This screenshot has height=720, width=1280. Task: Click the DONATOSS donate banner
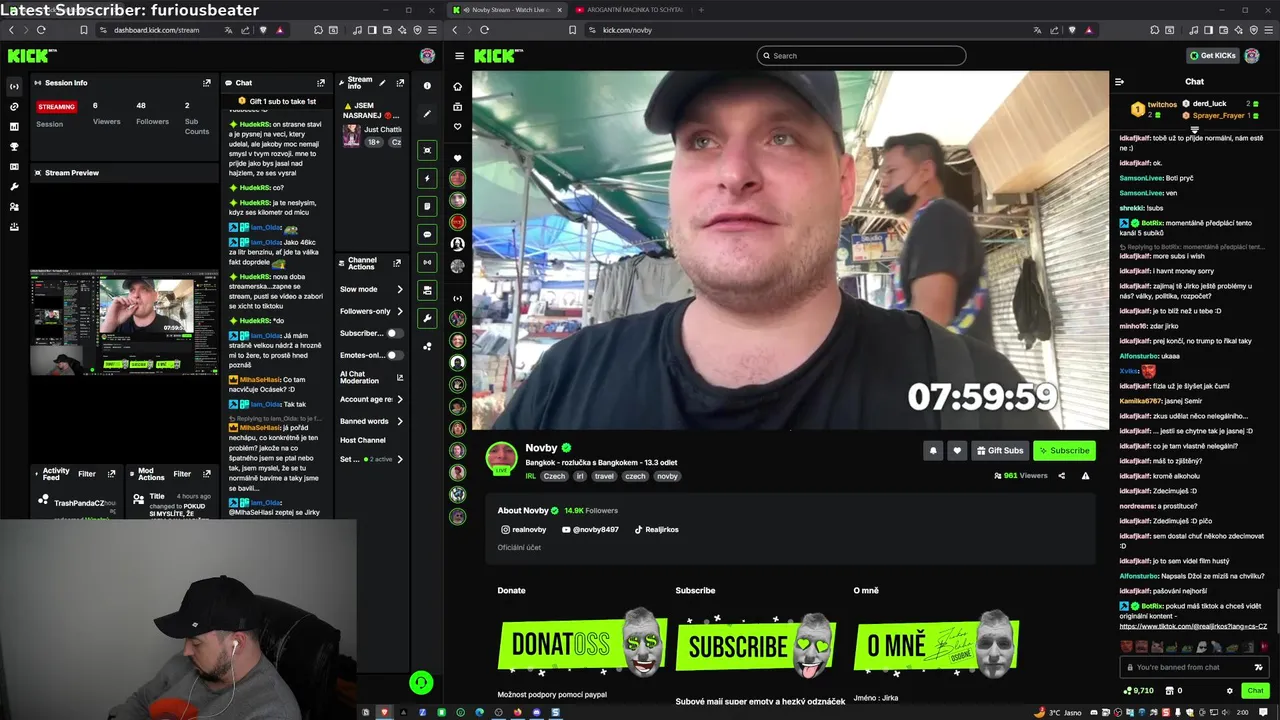(582, 643)
